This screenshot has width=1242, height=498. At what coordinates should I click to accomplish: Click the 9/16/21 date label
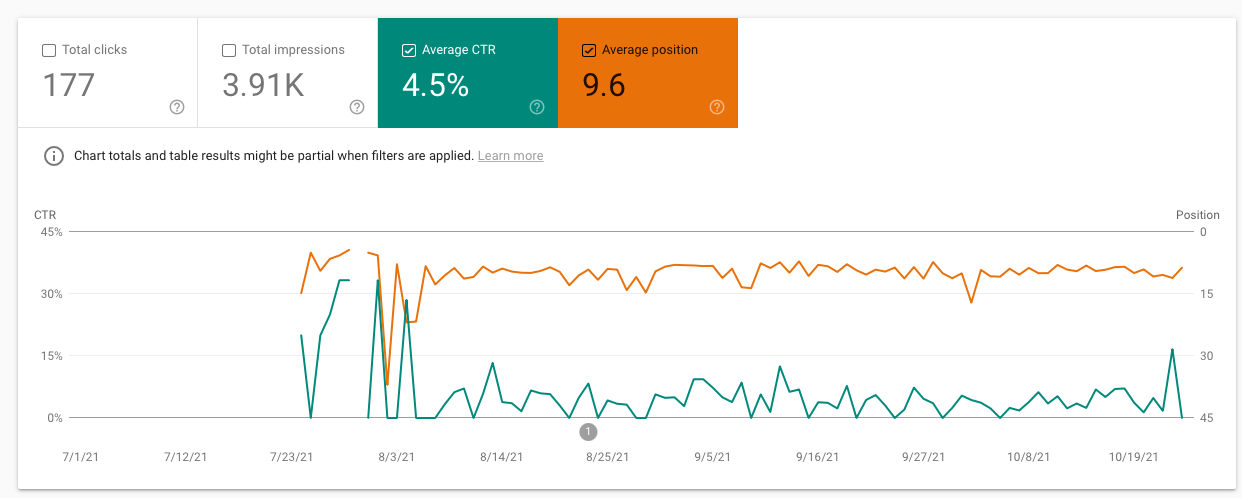coord(818,457)
